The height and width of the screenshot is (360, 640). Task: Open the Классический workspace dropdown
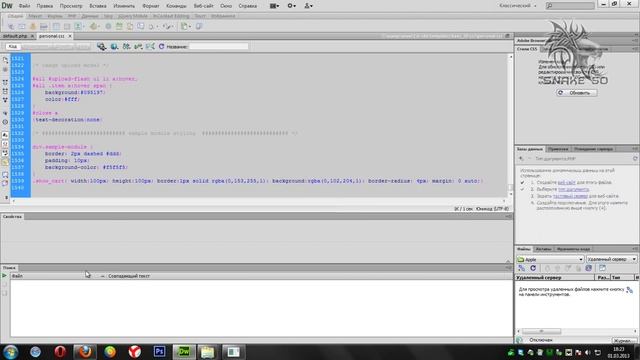(518, 6)
